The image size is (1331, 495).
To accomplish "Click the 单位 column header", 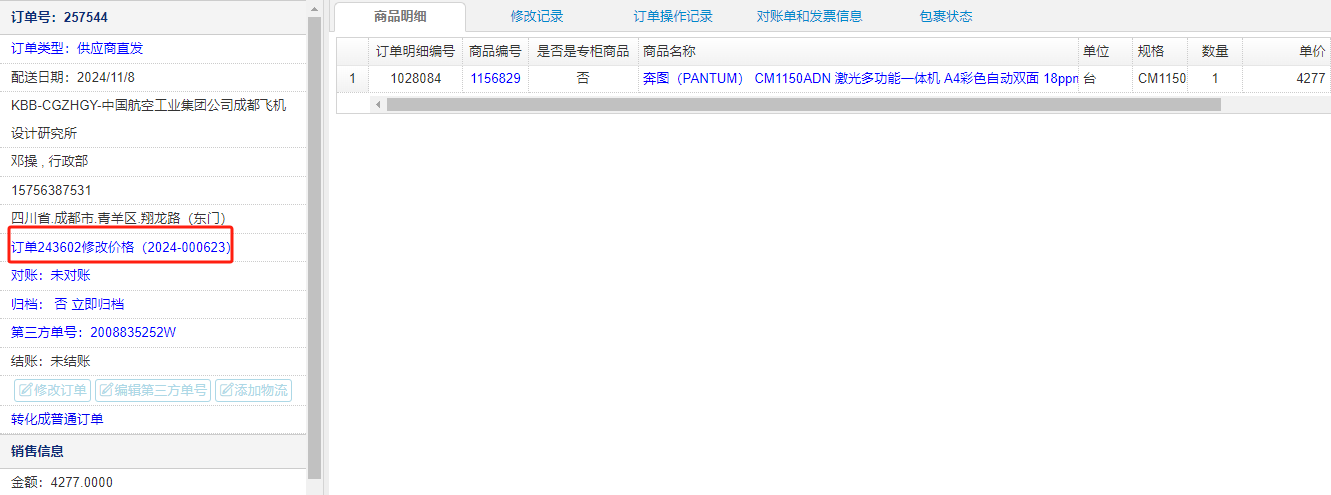I will [x=1104, y=51].
